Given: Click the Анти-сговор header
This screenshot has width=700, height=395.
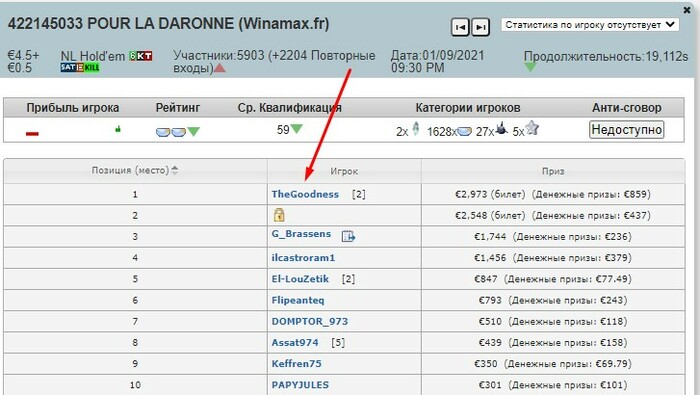Looking at the screenshot, I should (626, 108).
